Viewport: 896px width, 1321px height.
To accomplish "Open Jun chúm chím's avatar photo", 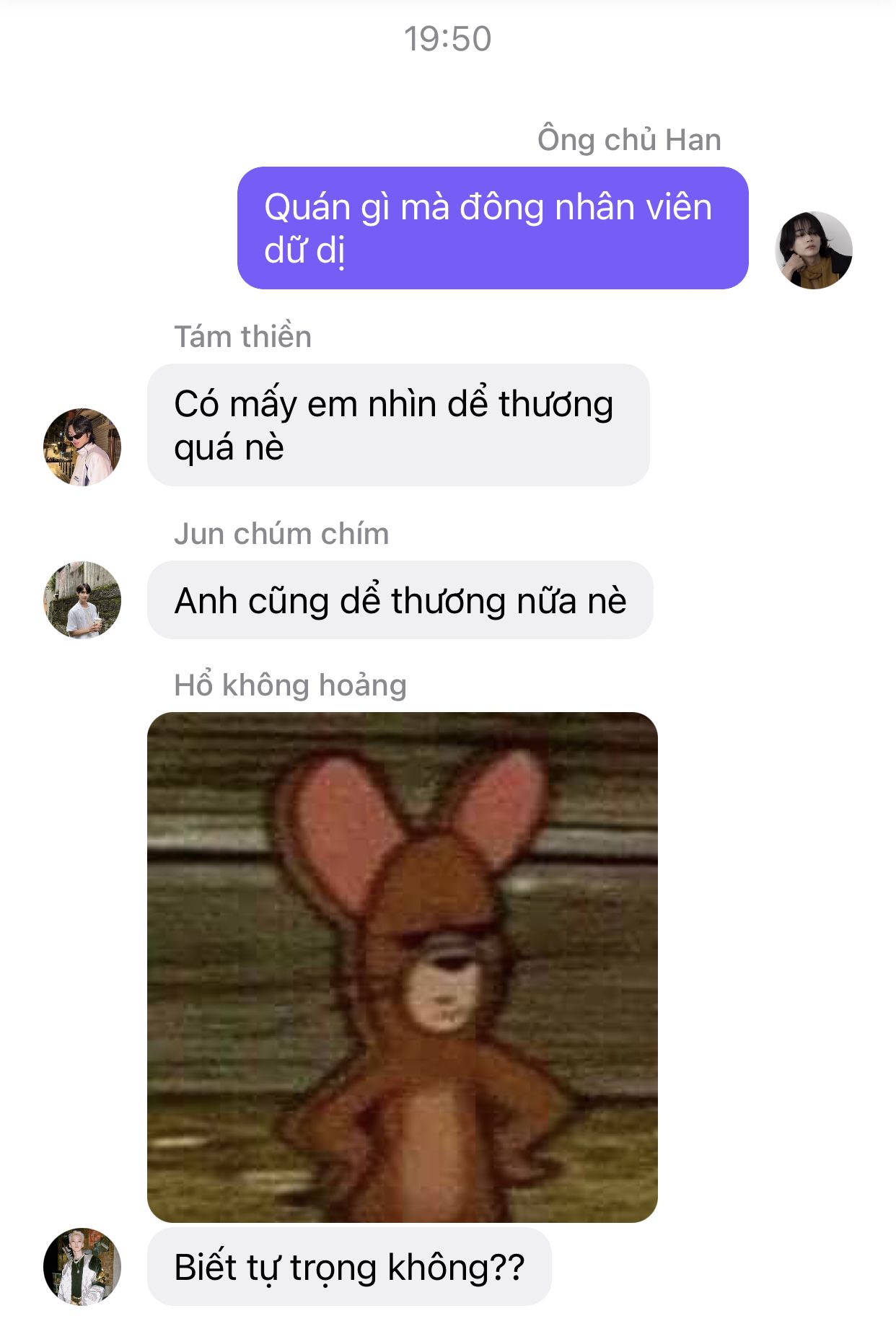I will point(82,600).
